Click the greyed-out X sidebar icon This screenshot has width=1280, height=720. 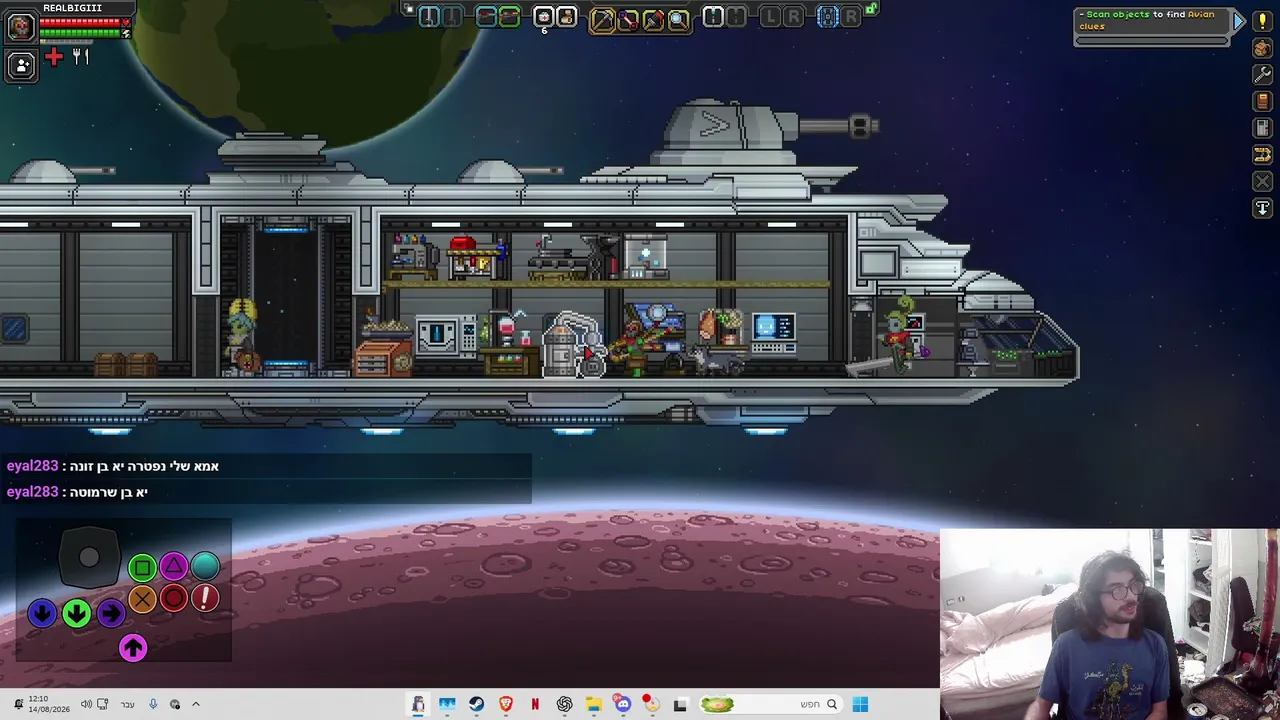click(x=1262, y=182)
